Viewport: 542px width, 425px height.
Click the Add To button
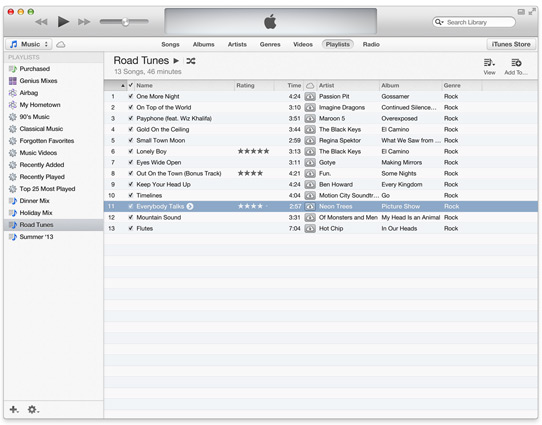pyautogui.click(x=516, y=67)
